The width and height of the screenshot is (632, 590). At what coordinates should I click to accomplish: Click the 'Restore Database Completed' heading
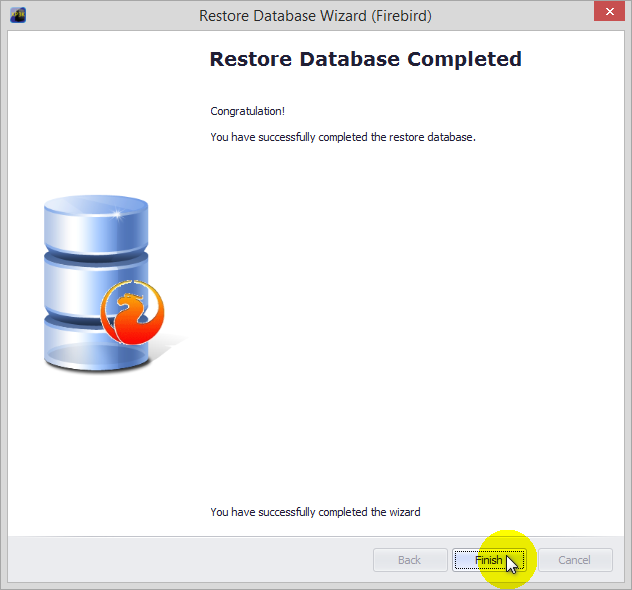(365, 59)
